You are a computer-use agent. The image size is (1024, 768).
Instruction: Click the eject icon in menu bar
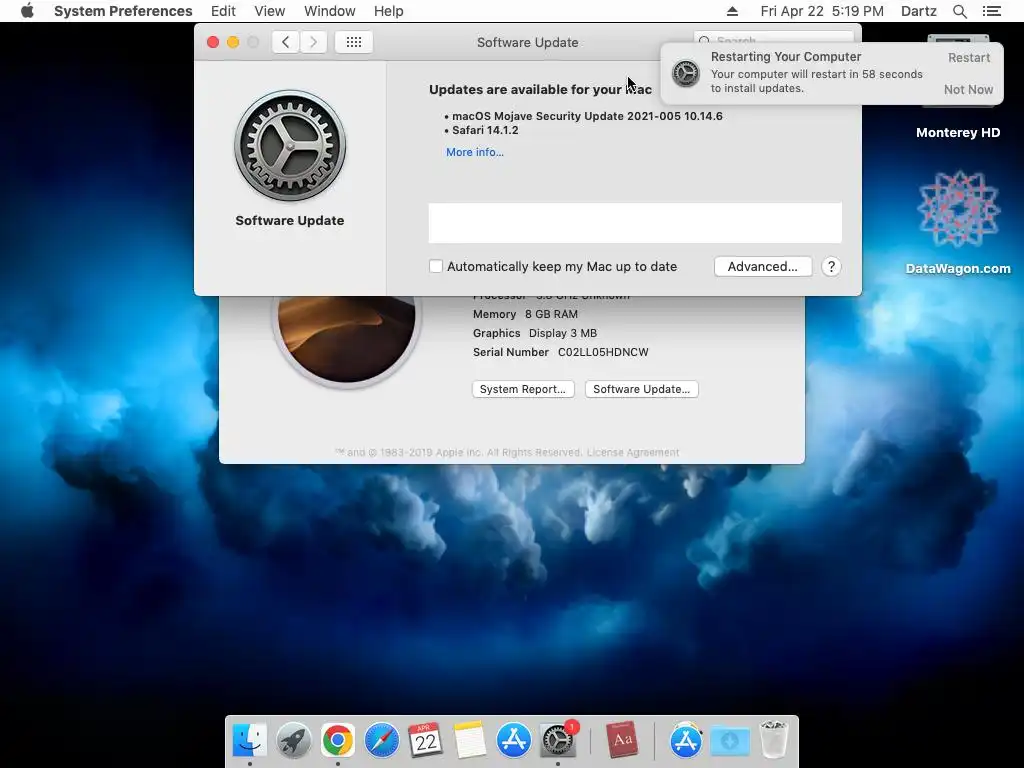click(x=732, y=11)
